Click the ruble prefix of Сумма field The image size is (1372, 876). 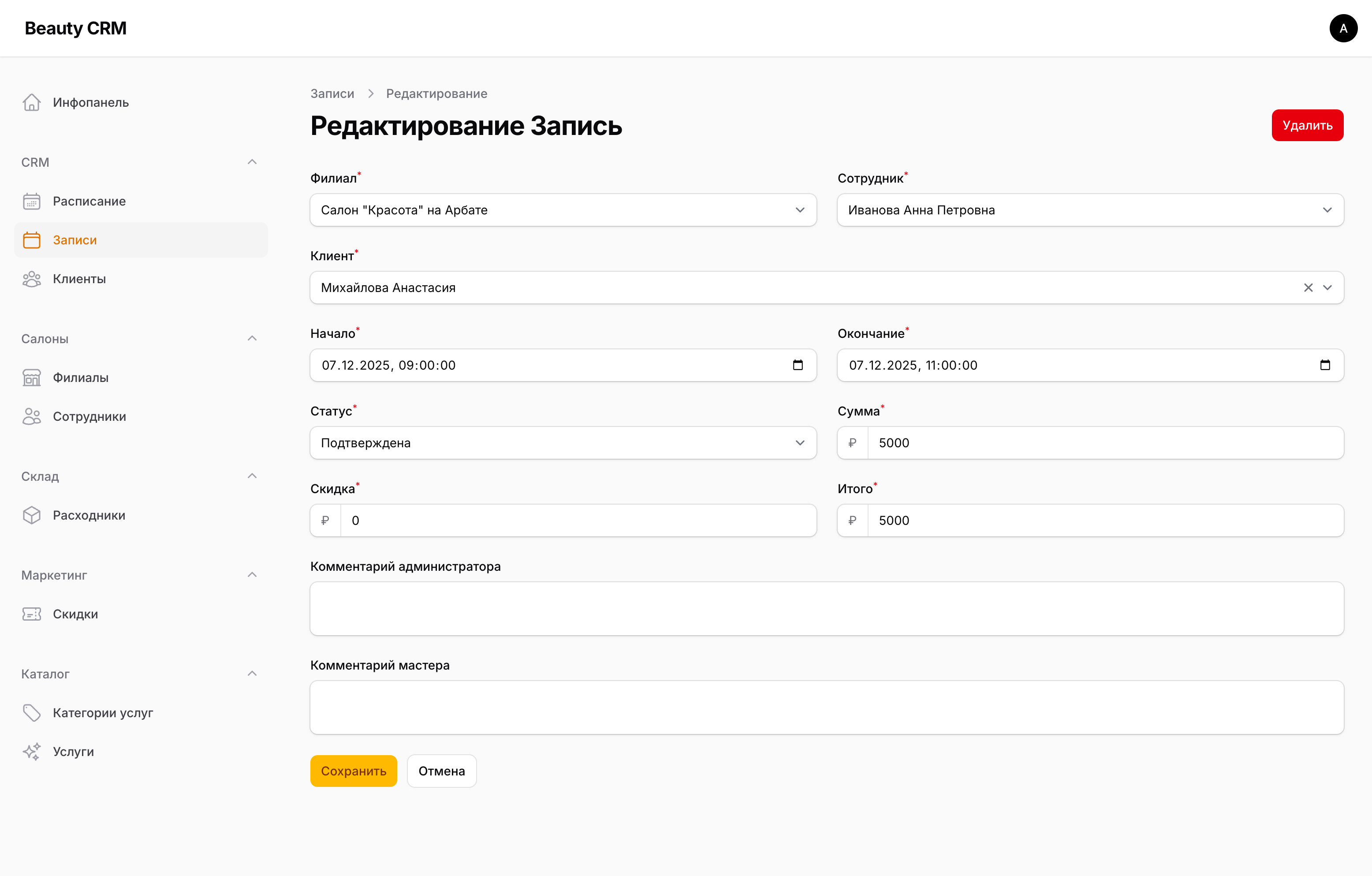click(852, 443)
